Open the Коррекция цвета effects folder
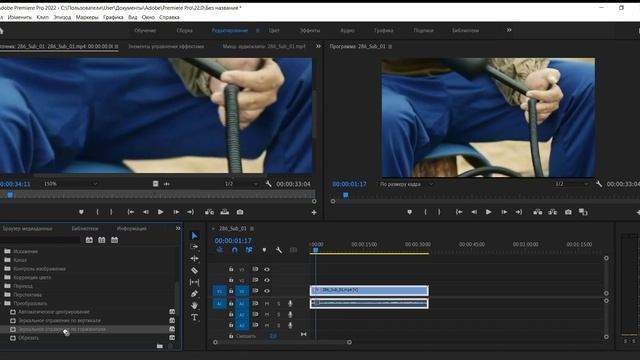This screenshot has width=640, height=360. tap(32, 278)
